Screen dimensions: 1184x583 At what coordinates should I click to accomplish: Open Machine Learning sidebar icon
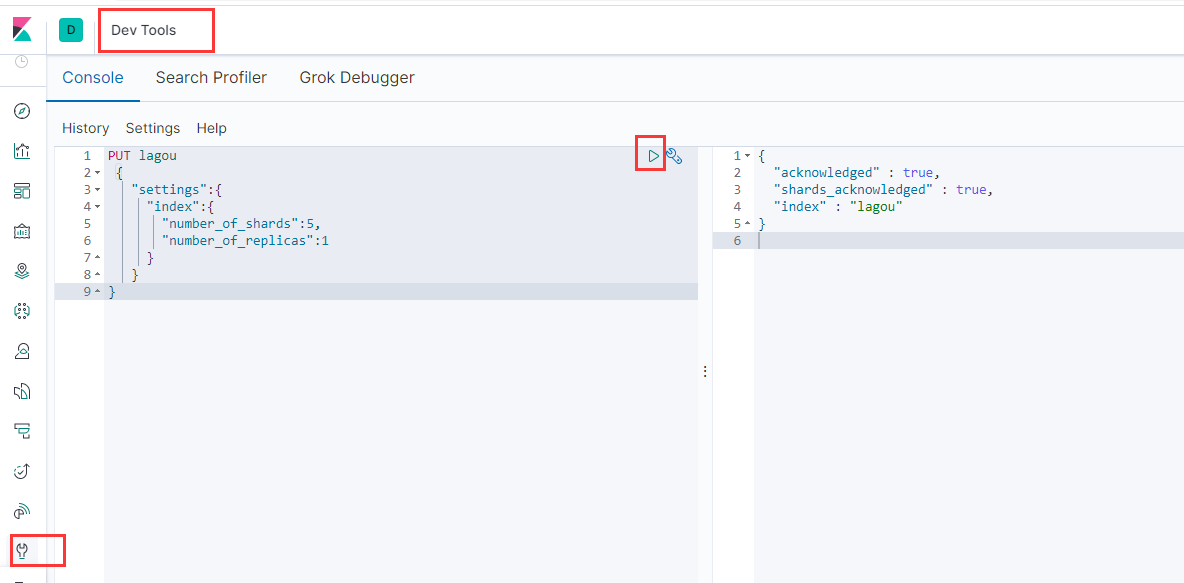(22, 310)
